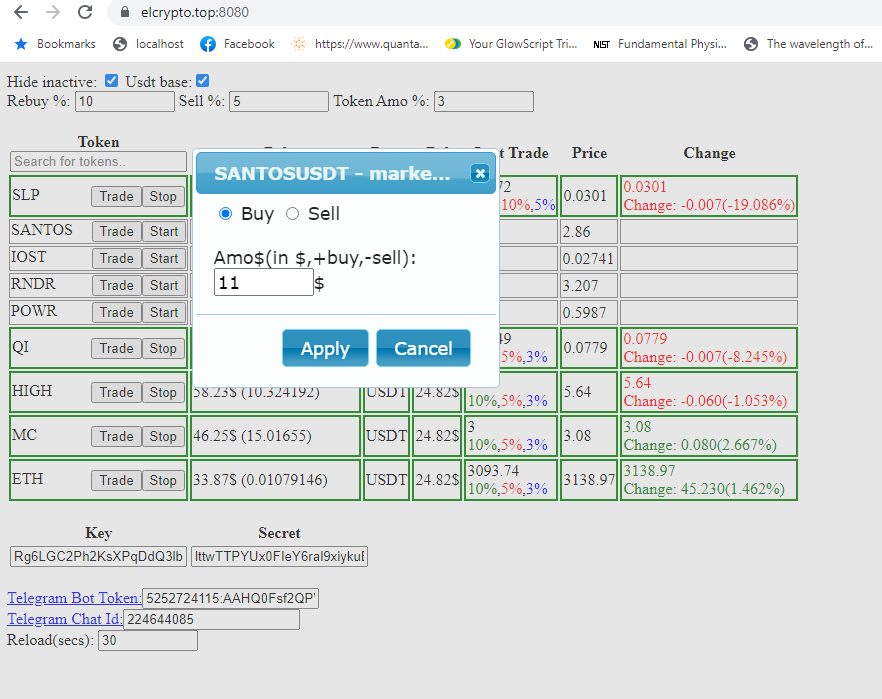
Task: Click the SANTOS price 2.86
Action: [577, 232]
